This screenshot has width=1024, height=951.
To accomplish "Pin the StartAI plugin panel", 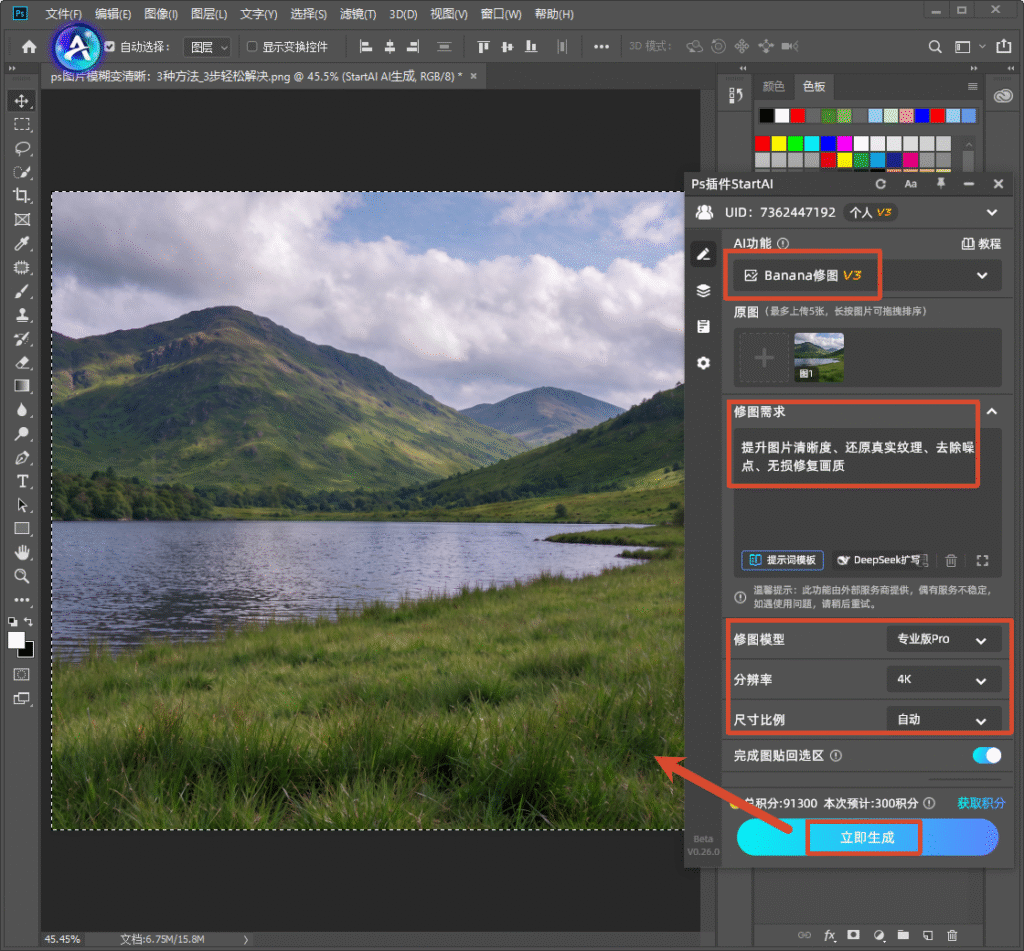I will 940,184.
